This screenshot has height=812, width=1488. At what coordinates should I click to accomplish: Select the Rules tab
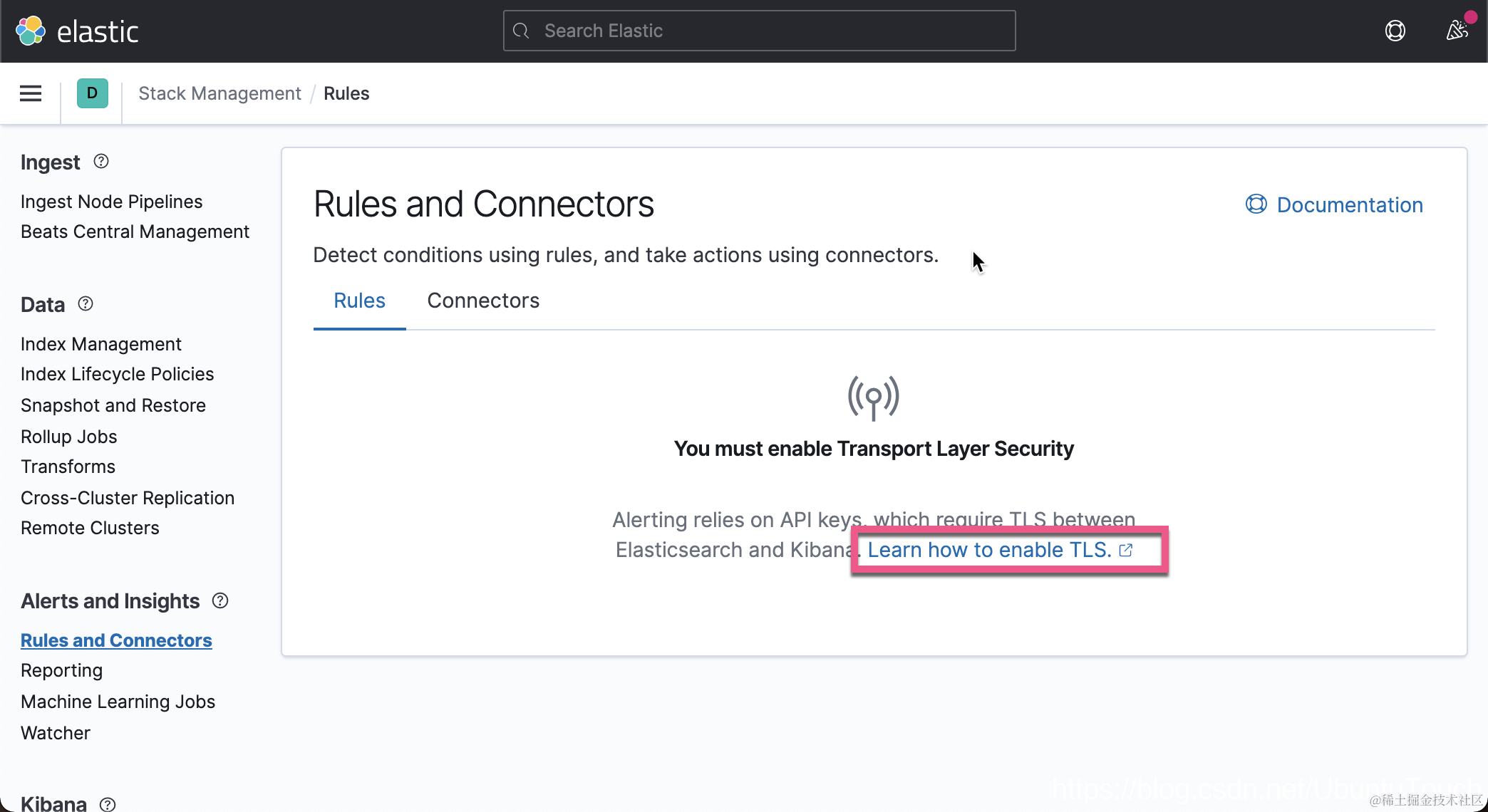pyautogui.click(x=359, y=301)
